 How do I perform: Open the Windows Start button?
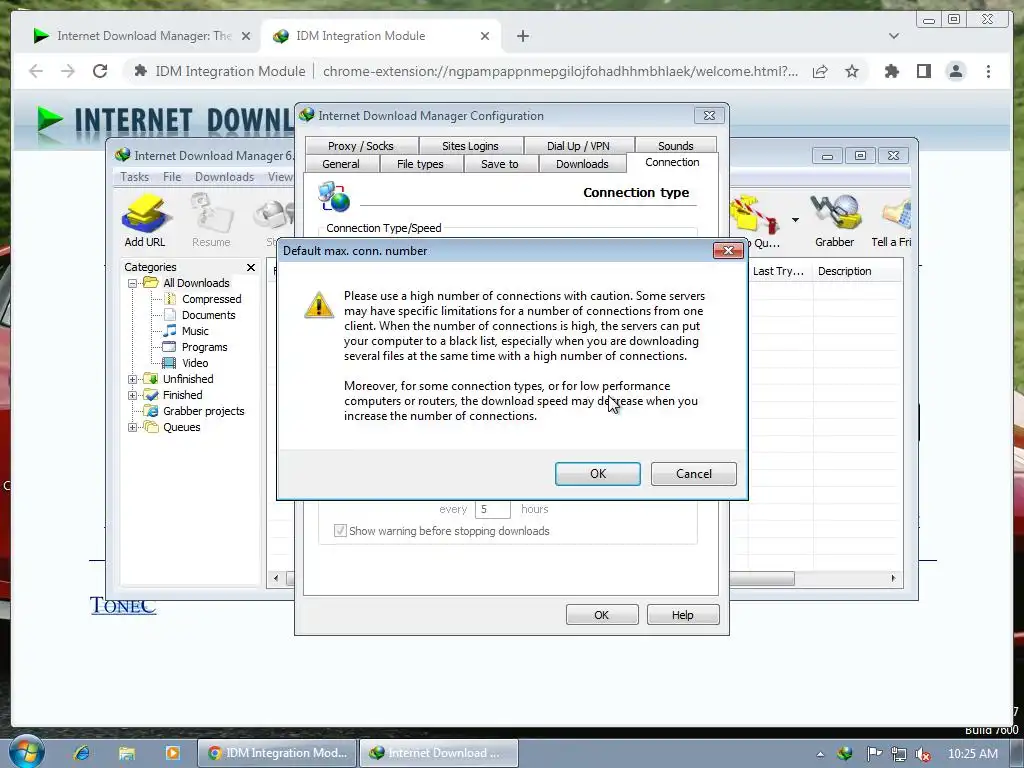pyautogui.click(x=27, y=752)
